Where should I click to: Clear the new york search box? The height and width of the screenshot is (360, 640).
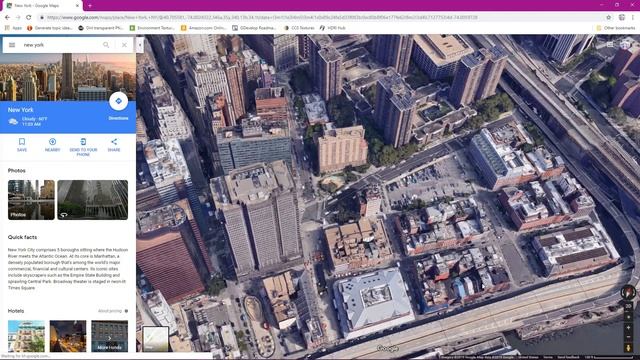click(124, 45)
